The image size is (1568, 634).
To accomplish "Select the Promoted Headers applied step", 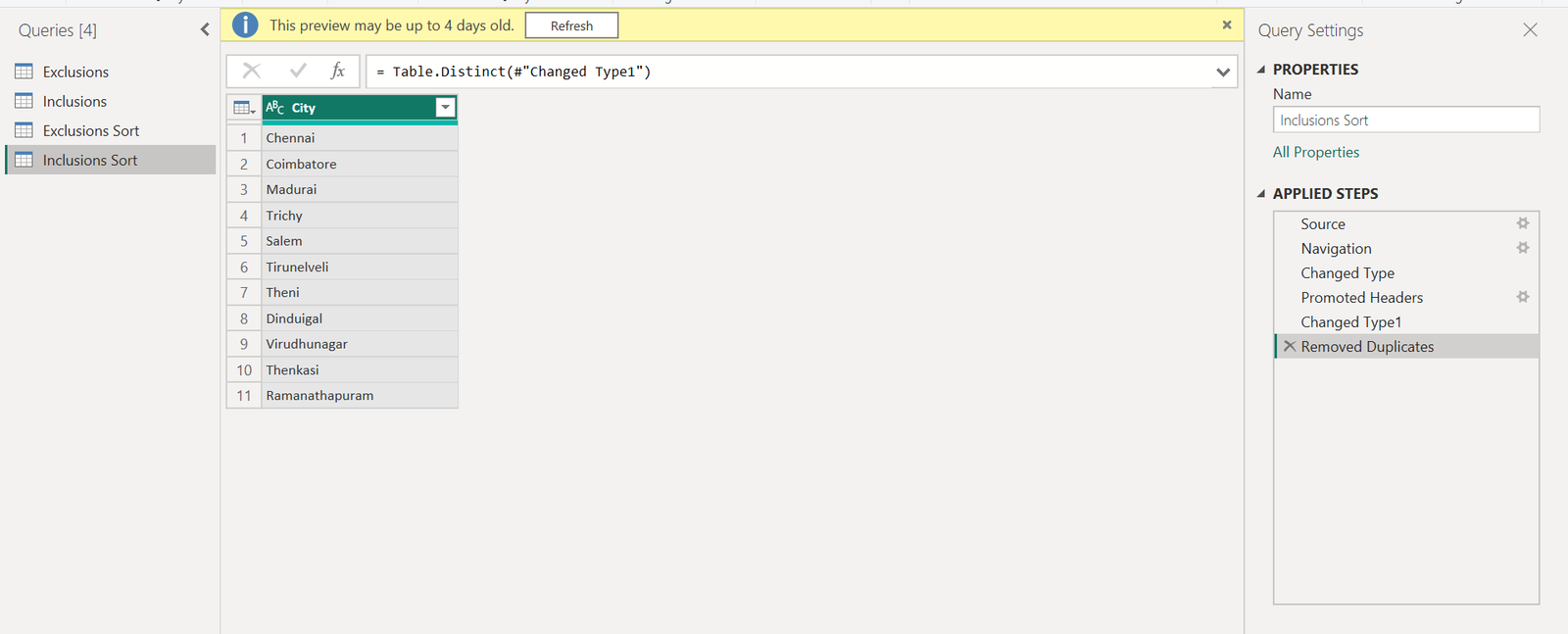I will pyautogui.click(x=1406, y=297).
